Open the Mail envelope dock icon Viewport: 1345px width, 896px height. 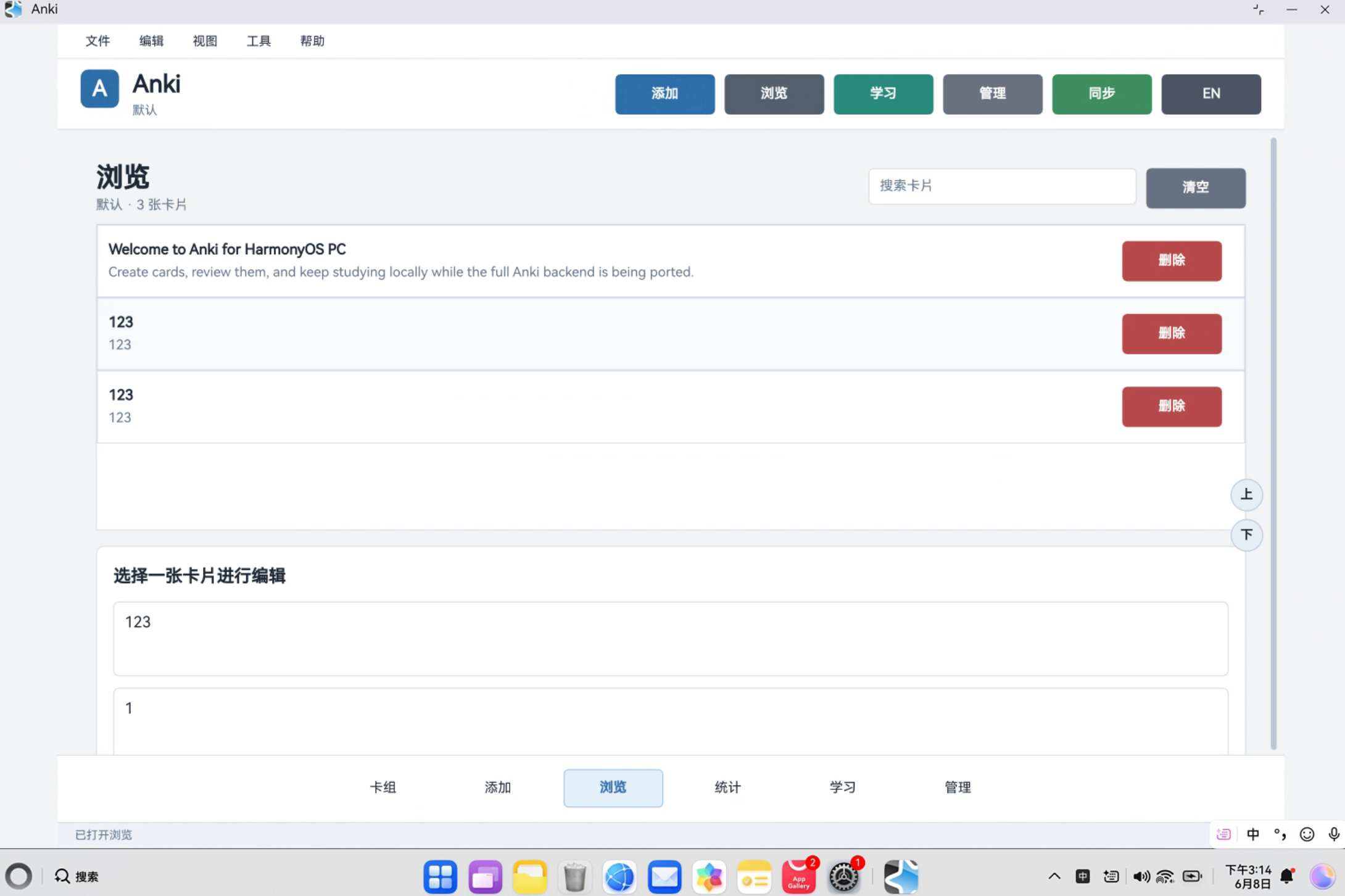664,876
